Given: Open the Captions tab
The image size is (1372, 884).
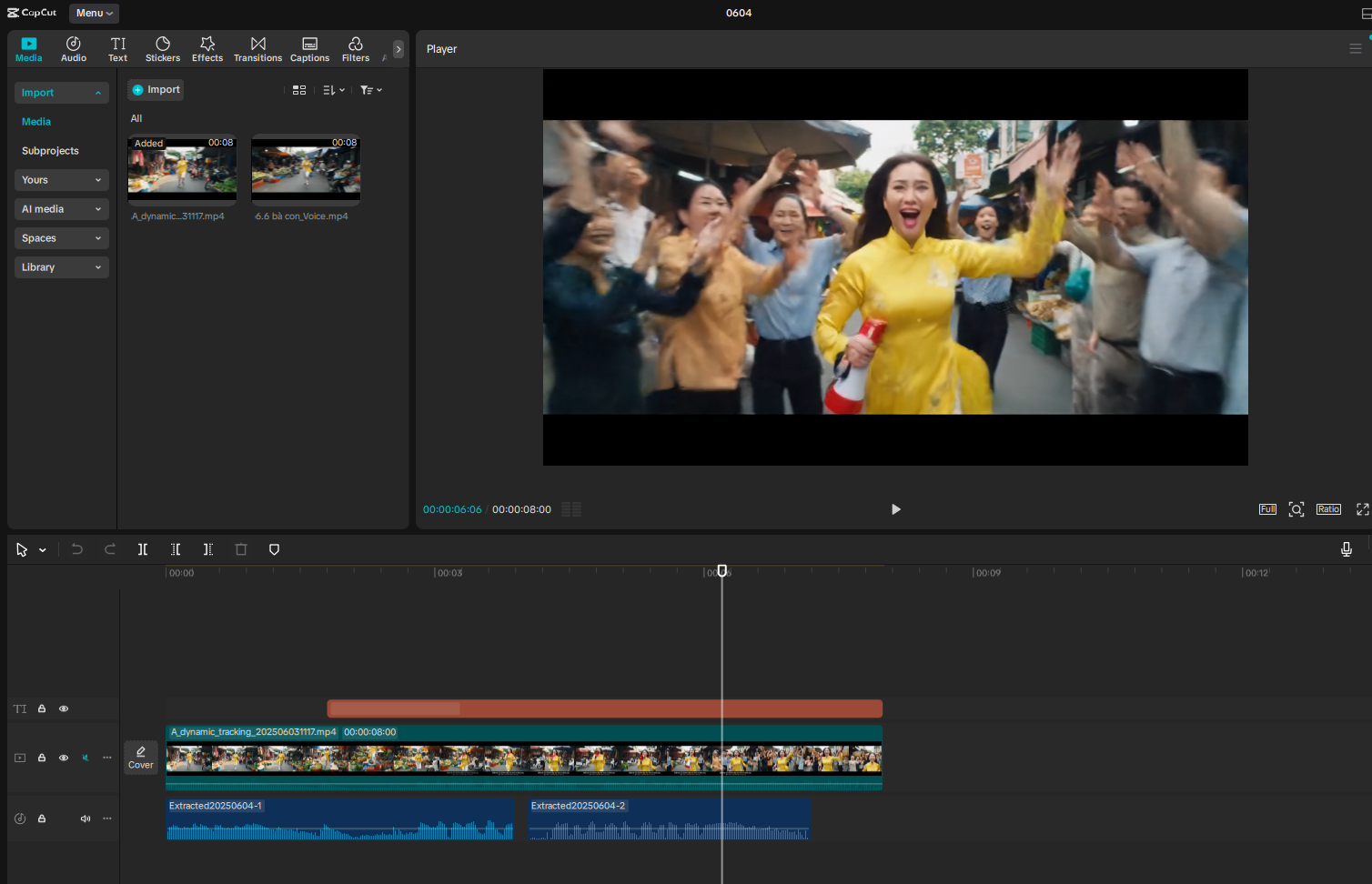Looking at the screenshot, I should point(309,49).
